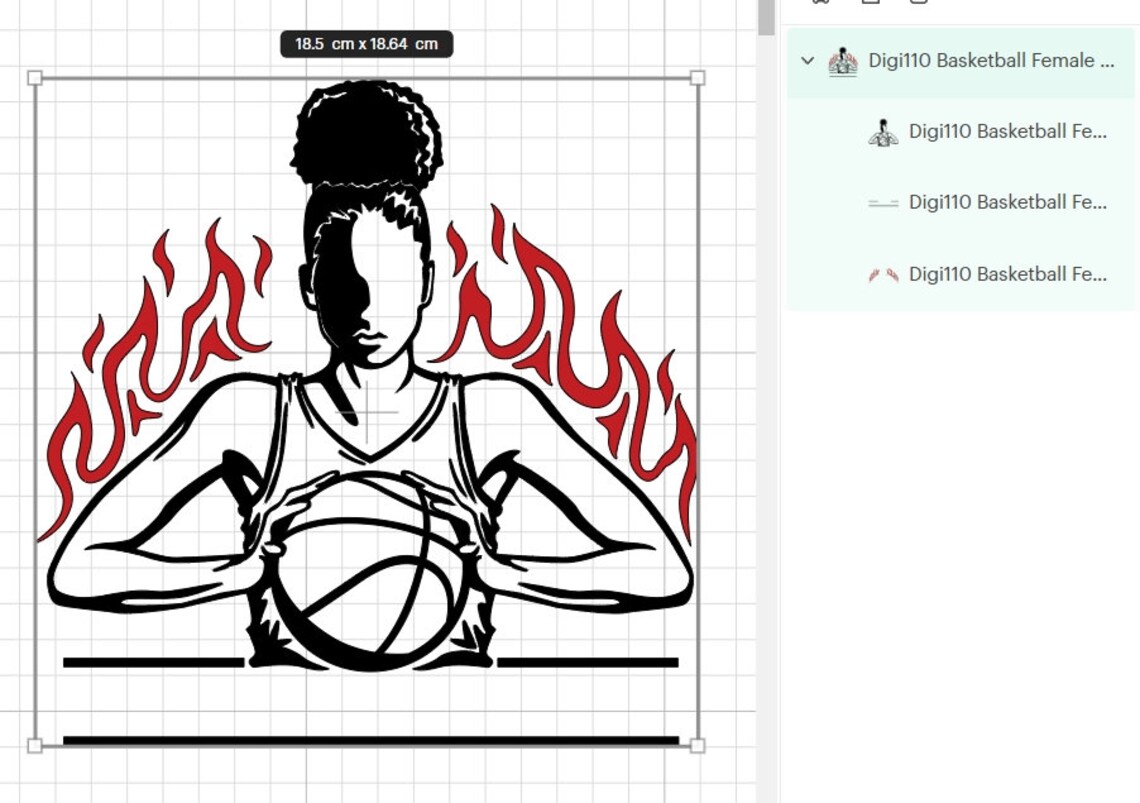Click the dashed lines layer thumbnail

click(884, 202)
